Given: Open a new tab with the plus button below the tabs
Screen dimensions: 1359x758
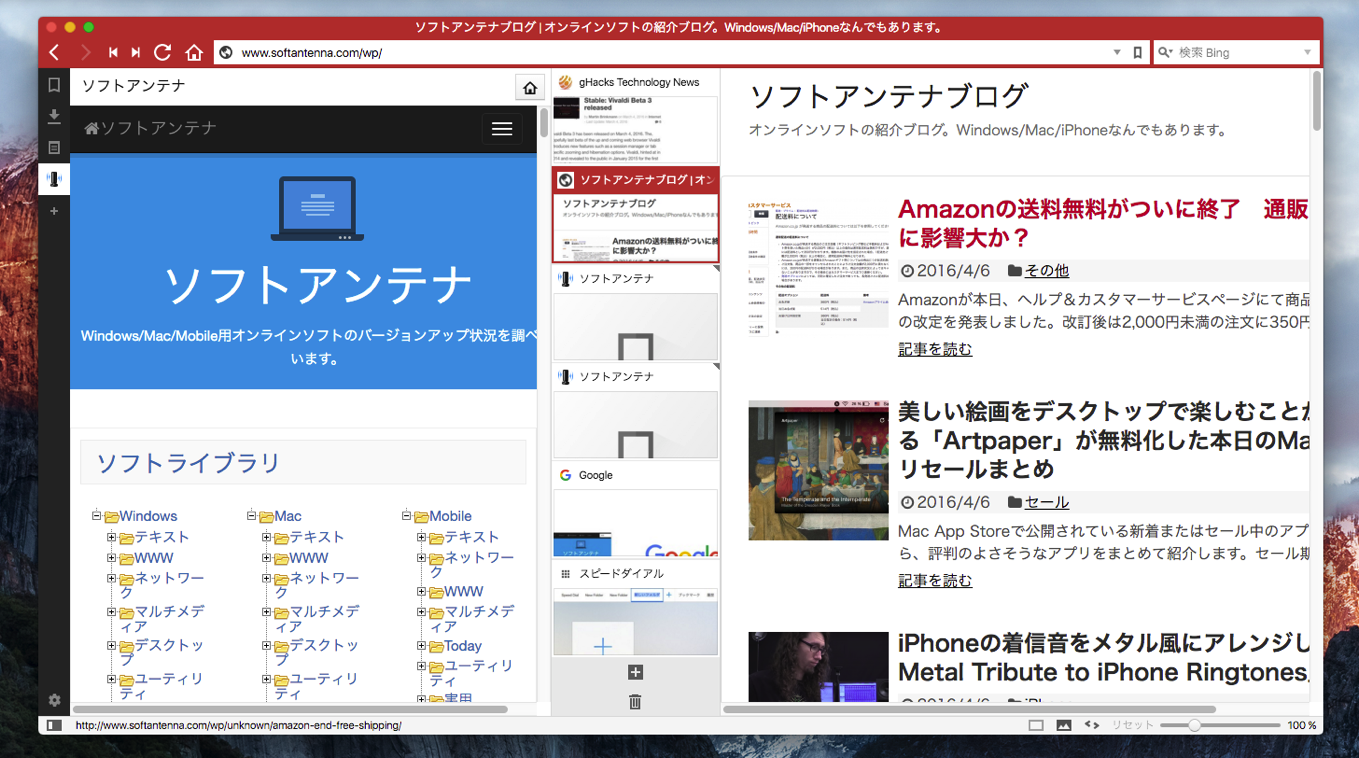Looking at the screenshot, I should (x=635, y=672).
